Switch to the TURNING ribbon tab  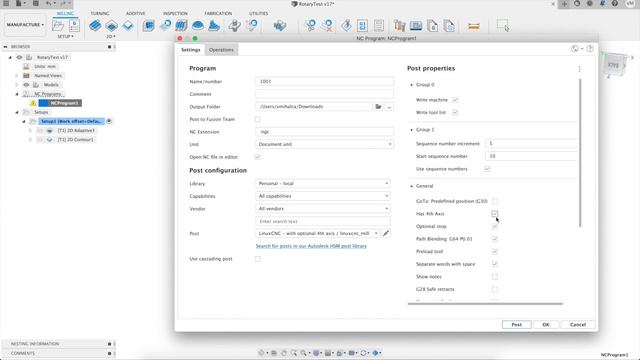(100, 13)
